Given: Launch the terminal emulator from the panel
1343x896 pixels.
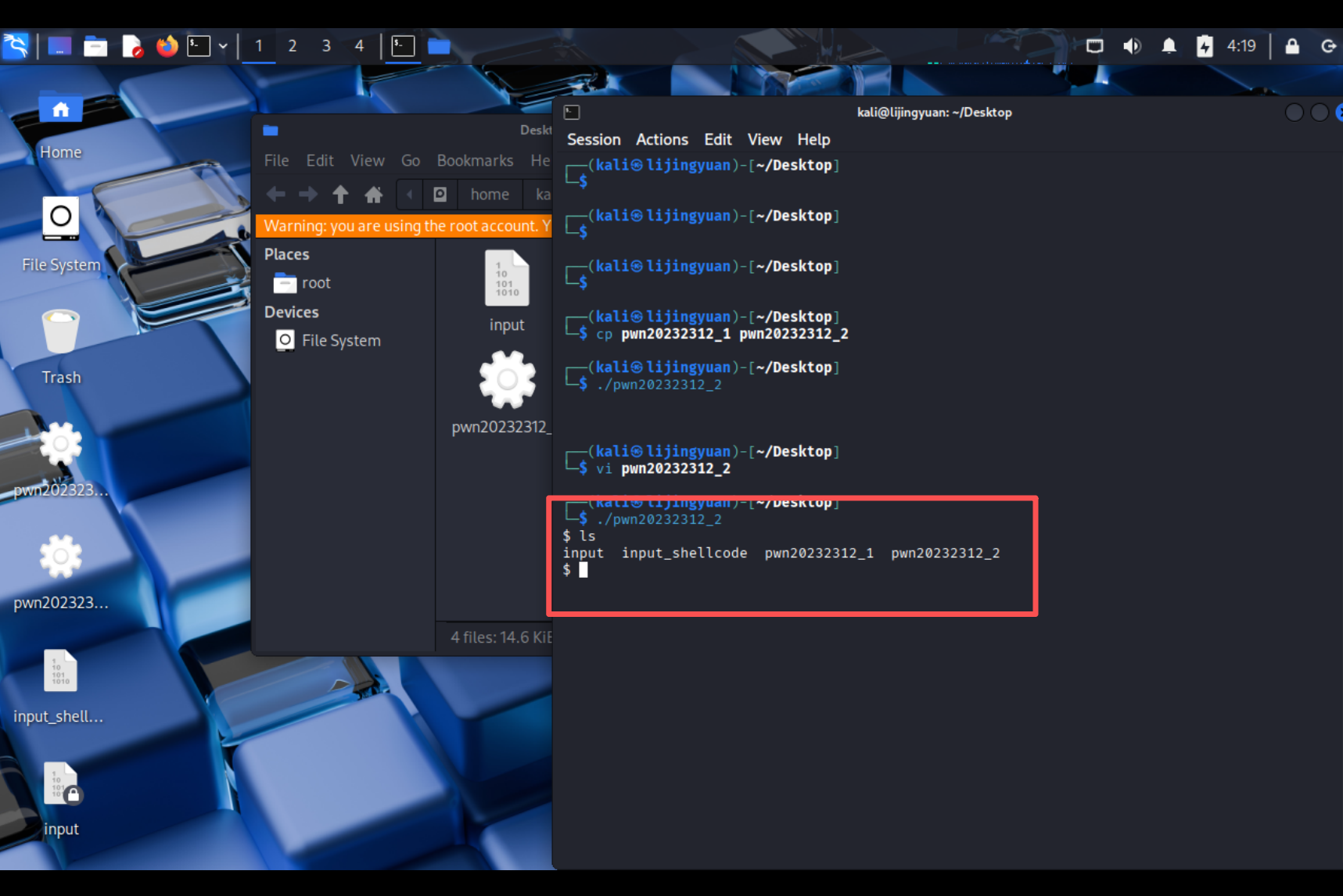Looking at the screenshot, I should 199,46.
